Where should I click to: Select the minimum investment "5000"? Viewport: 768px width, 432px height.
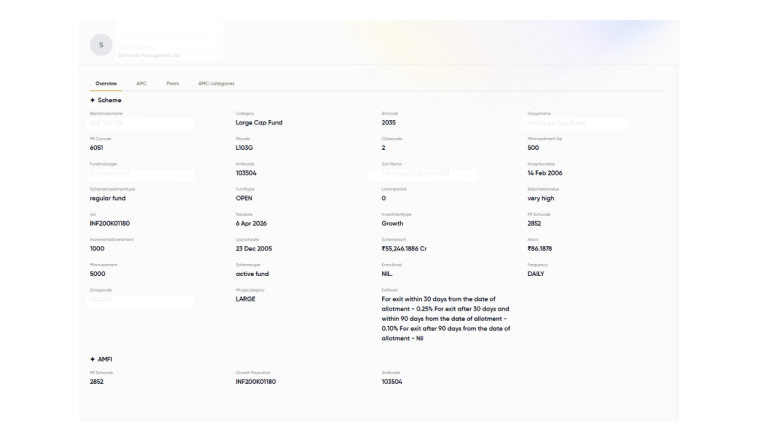(97, 274)
